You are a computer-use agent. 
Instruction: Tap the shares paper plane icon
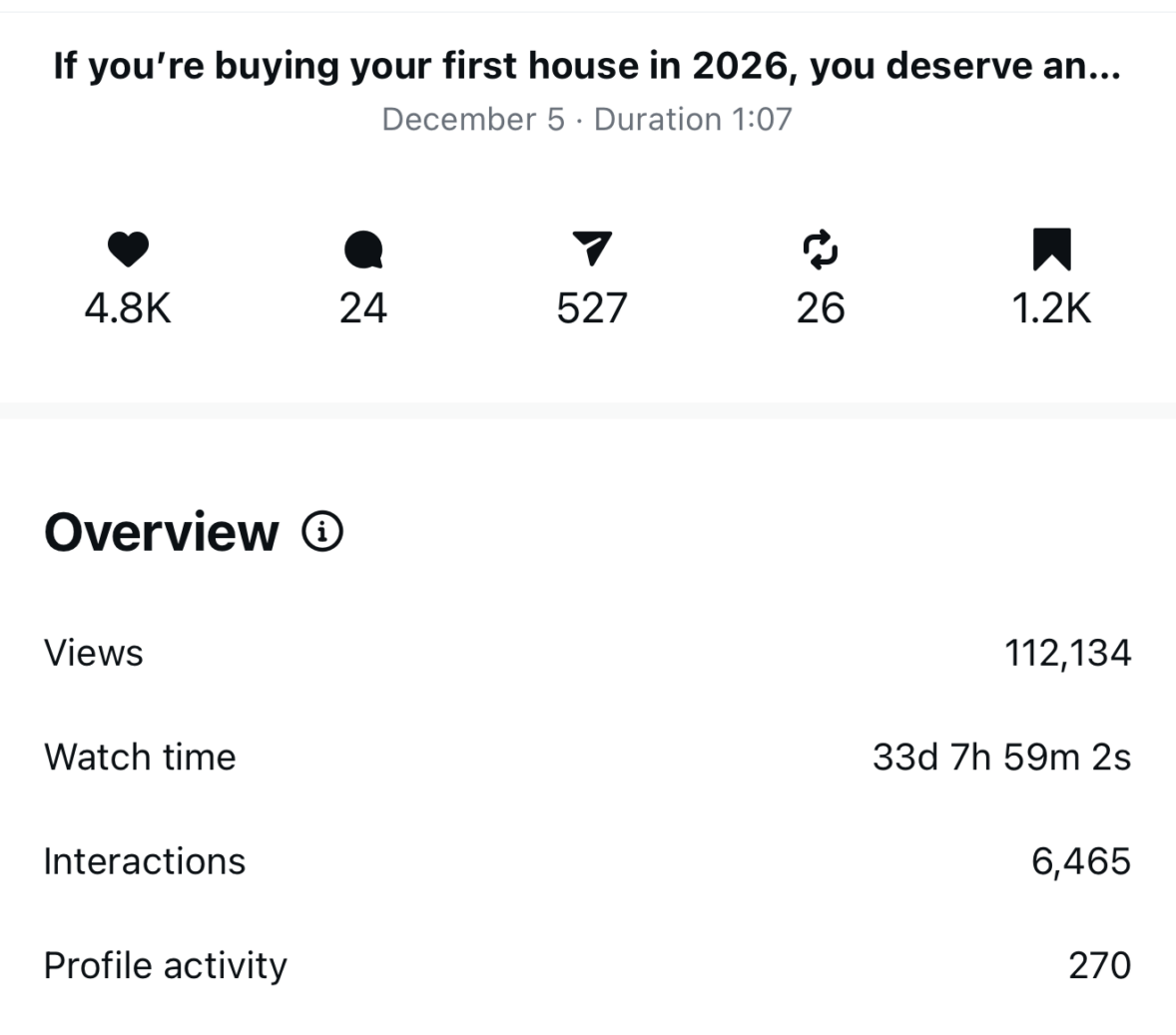pyautogui.click(x=592, y=248)
